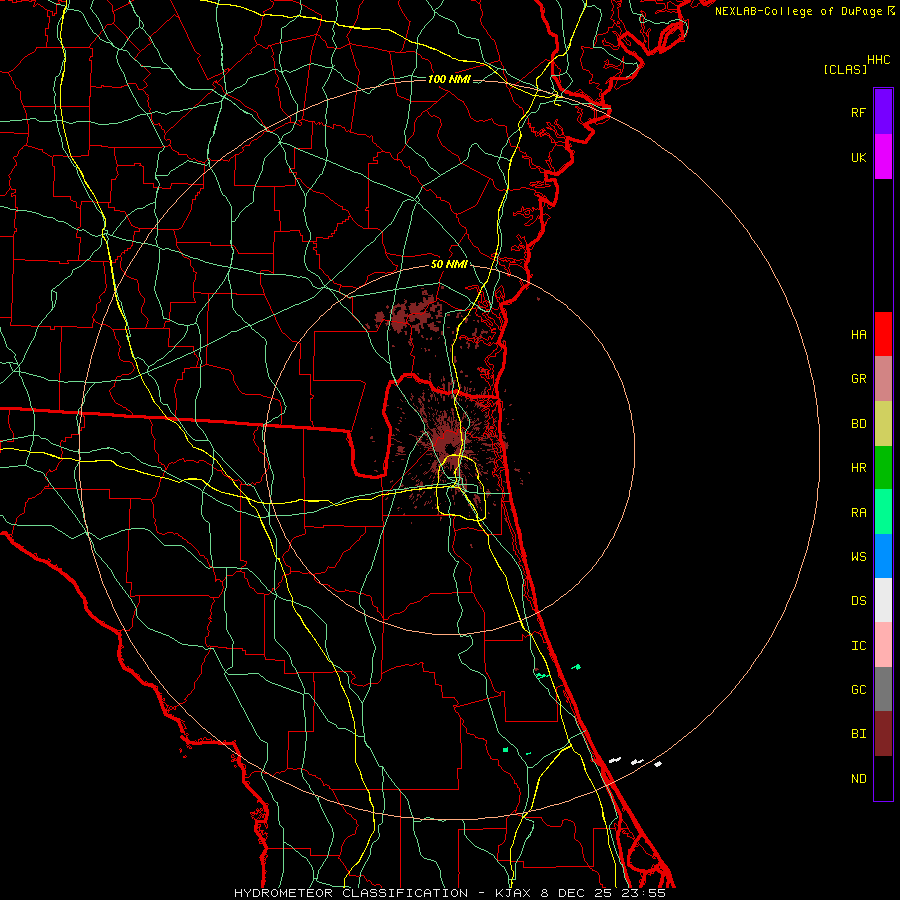Click the DS white legend swatch
Image resolution: width=900 pixels, height=900 pixels.
point(883,600)
